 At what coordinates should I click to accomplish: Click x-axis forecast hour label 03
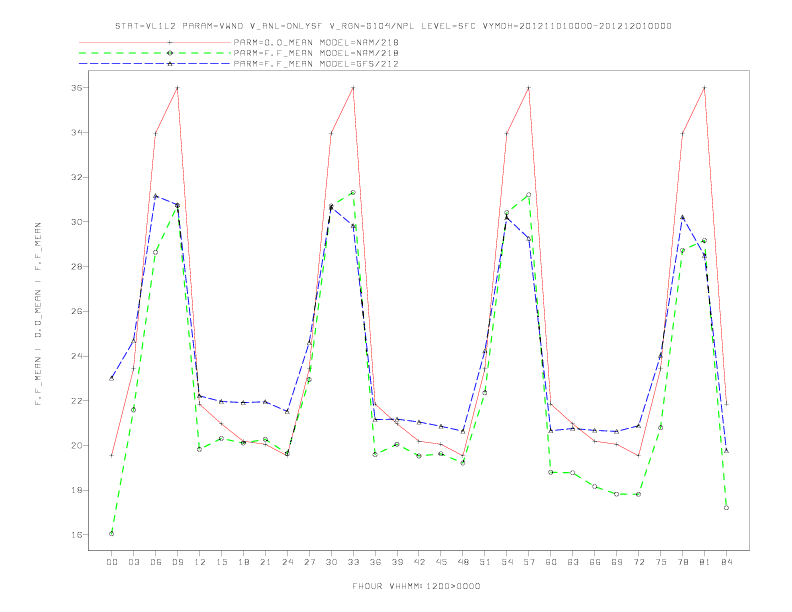pyautogui.click(x=133, y=562)
